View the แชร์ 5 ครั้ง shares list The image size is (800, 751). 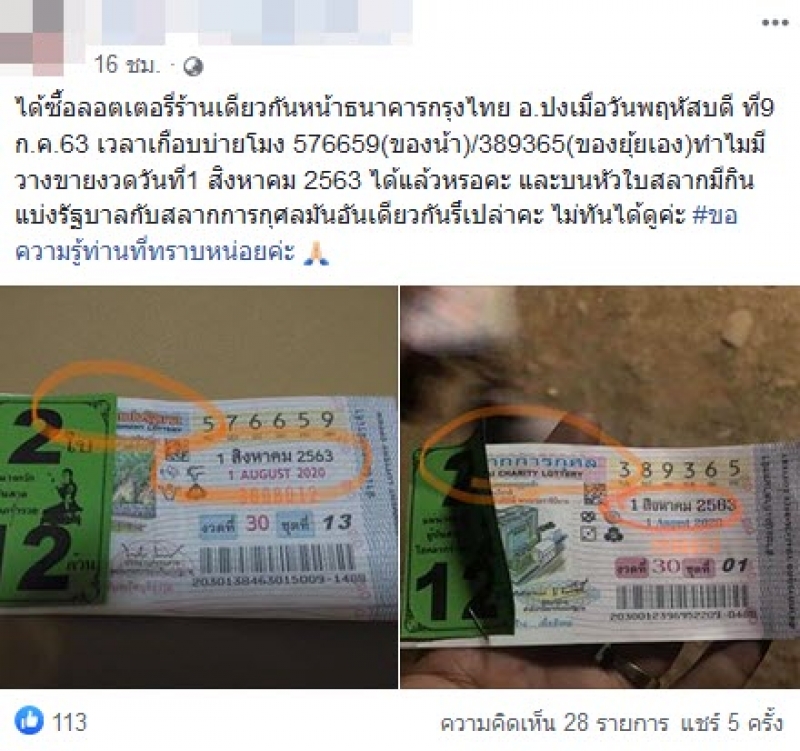[731, 722]
